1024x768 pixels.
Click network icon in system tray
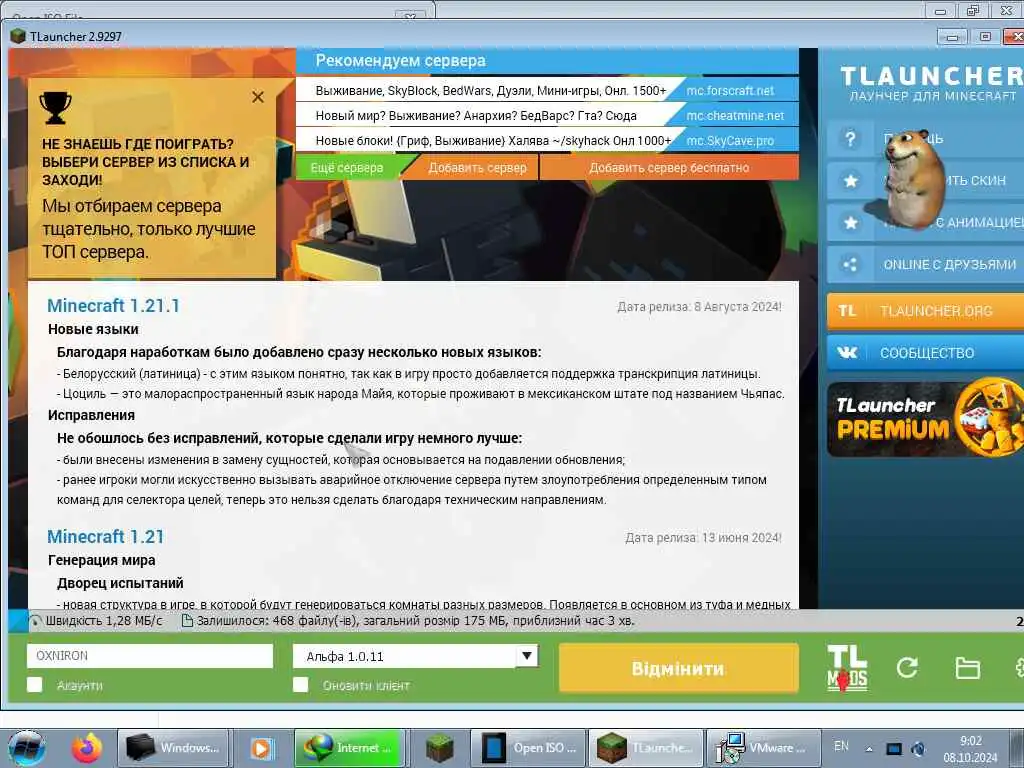[893, 748]
